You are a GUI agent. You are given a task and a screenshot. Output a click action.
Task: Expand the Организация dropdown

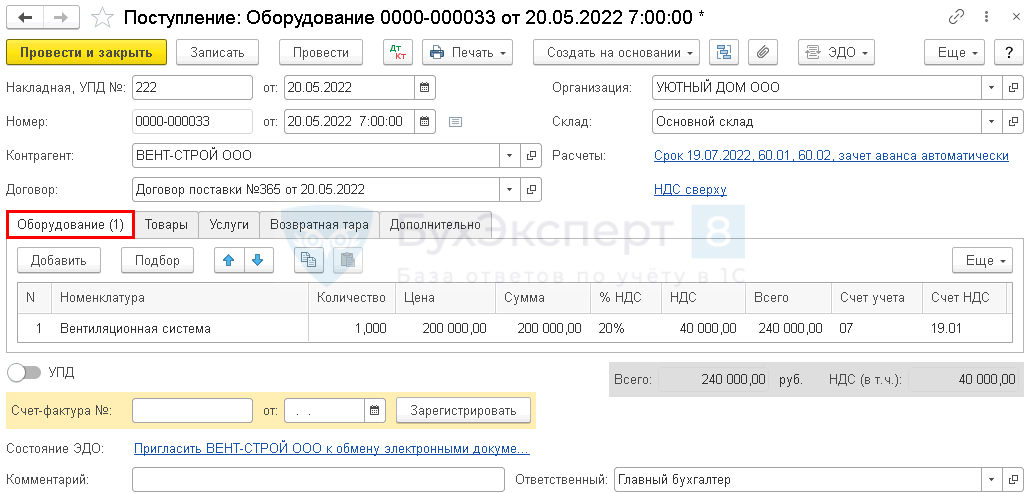(x=990, y=87)
